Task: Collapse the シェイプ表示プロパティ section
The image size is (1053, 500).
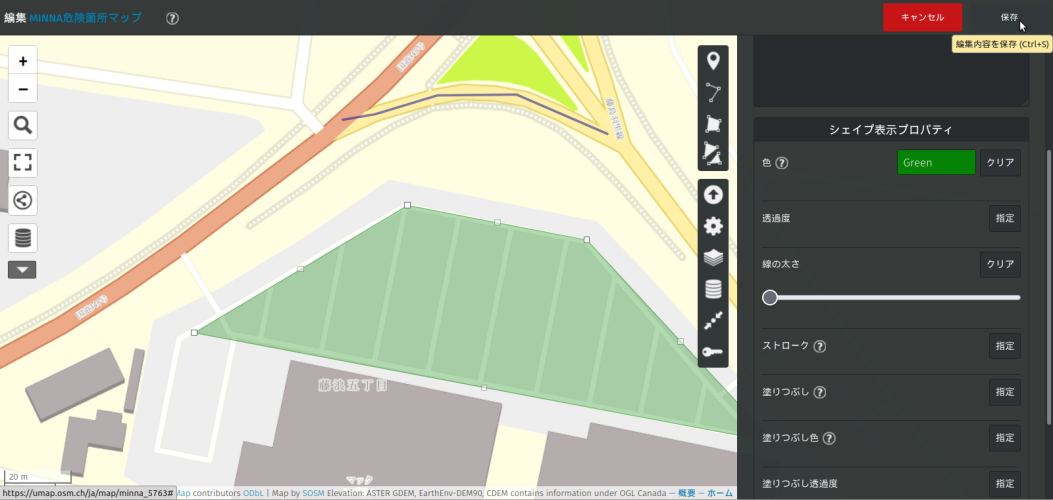Action: [x=890, y=130]
